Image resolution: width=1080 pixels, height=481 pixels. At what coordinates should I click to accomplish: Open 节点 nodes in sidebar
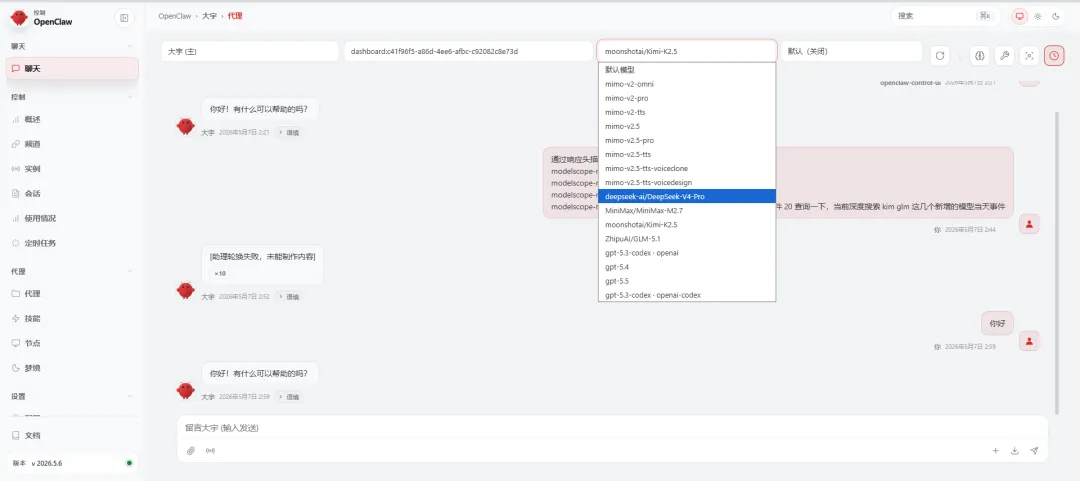72,343
